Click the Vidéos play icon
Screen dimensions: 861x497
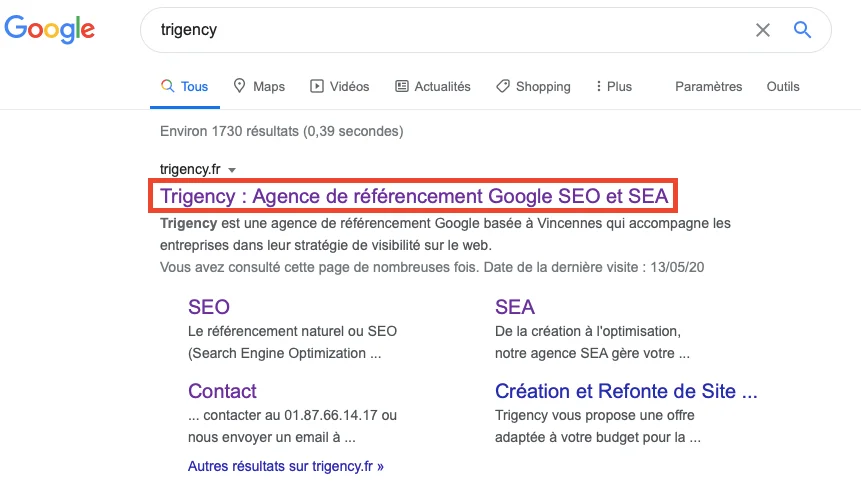click(x=317, y=86)
